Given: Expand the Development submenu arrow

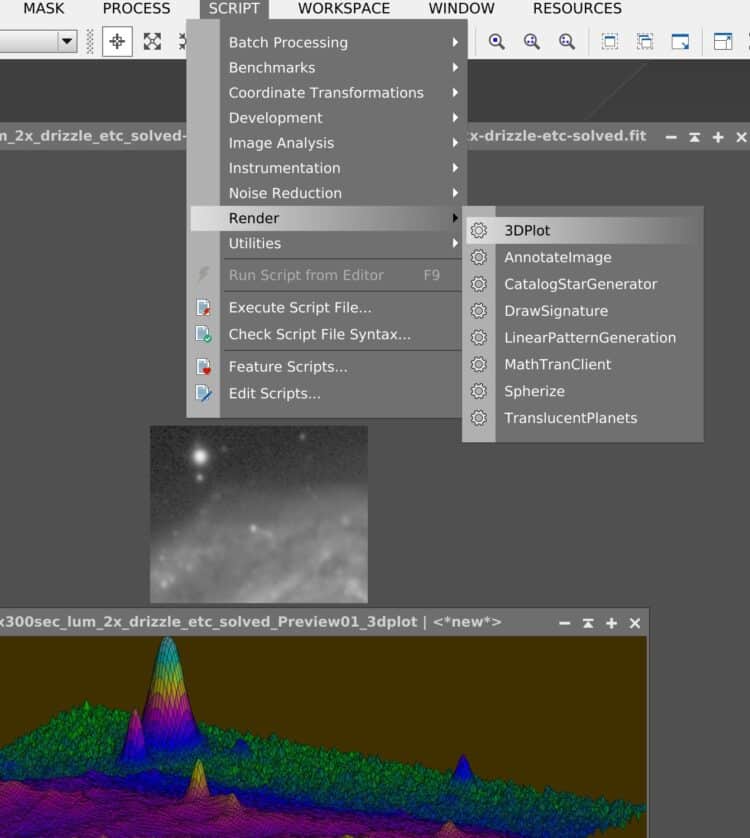Looking at the screenshot, I should pos(455,117).
